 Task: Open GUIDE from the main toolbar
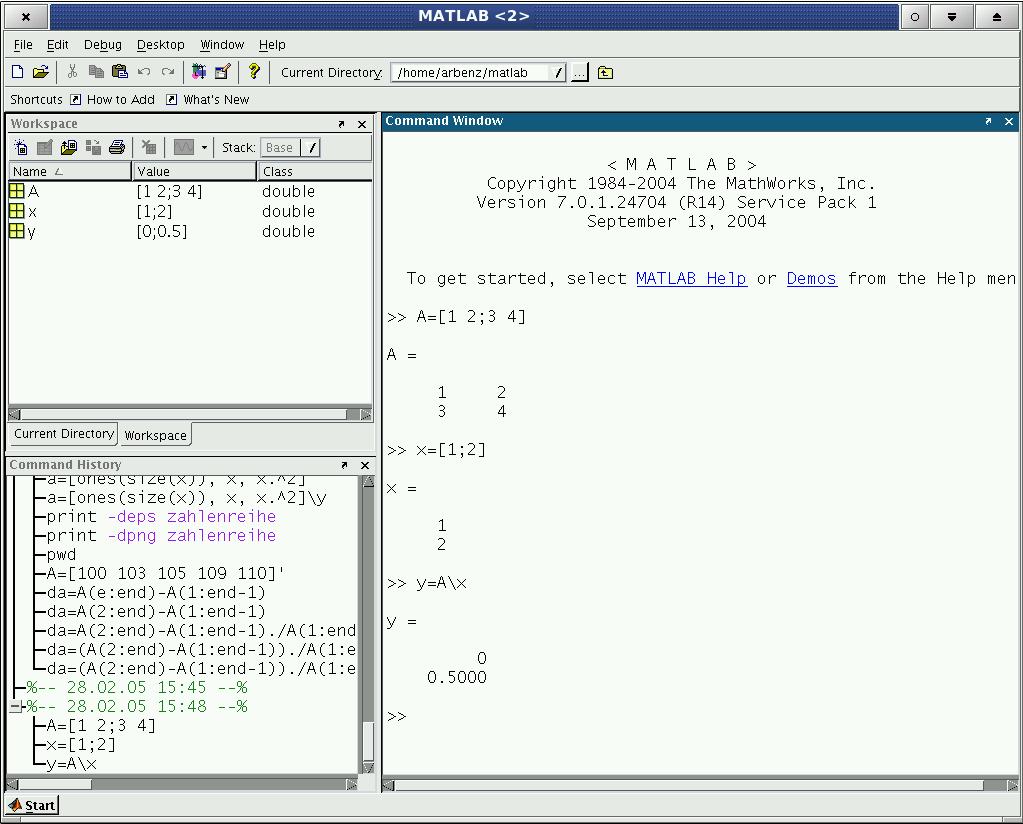click(x=223, y=72)
